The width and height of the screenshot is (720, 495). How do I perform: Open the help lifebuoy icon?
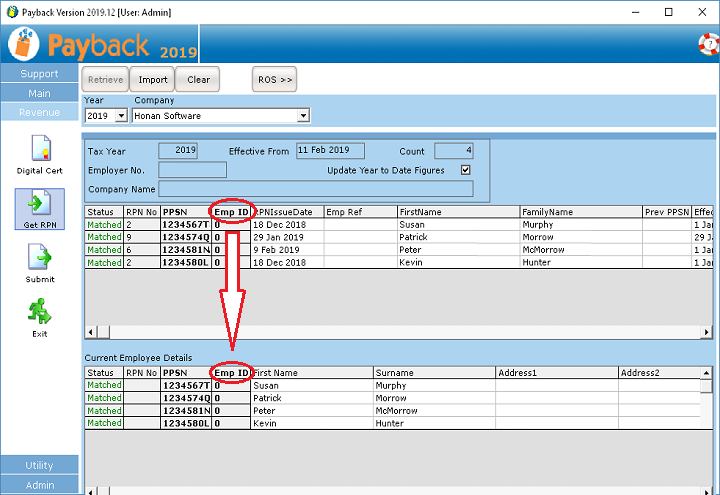tap(708, 44)
